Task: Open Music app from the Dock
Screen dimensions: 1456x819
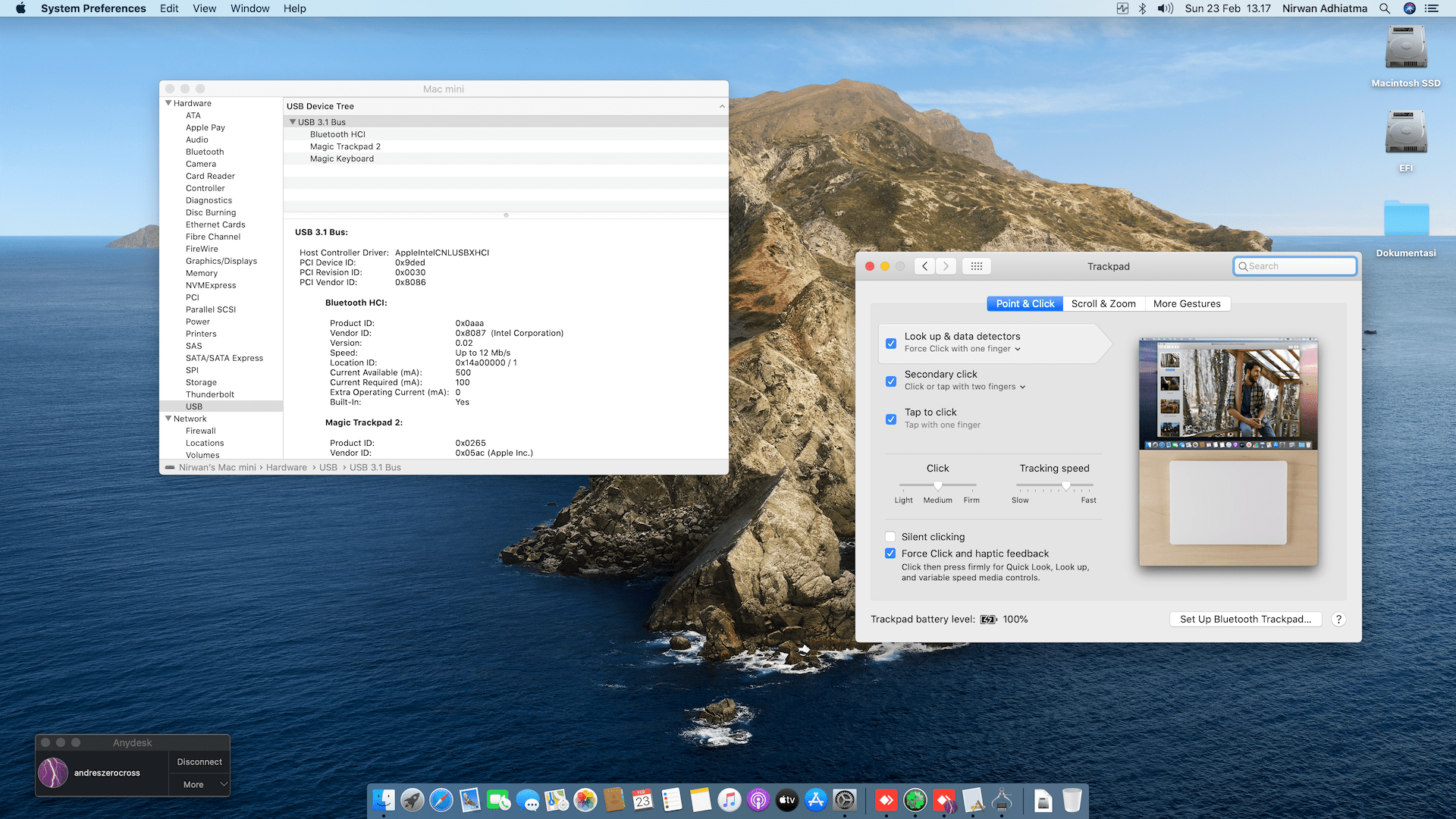Action: (730, 800)
